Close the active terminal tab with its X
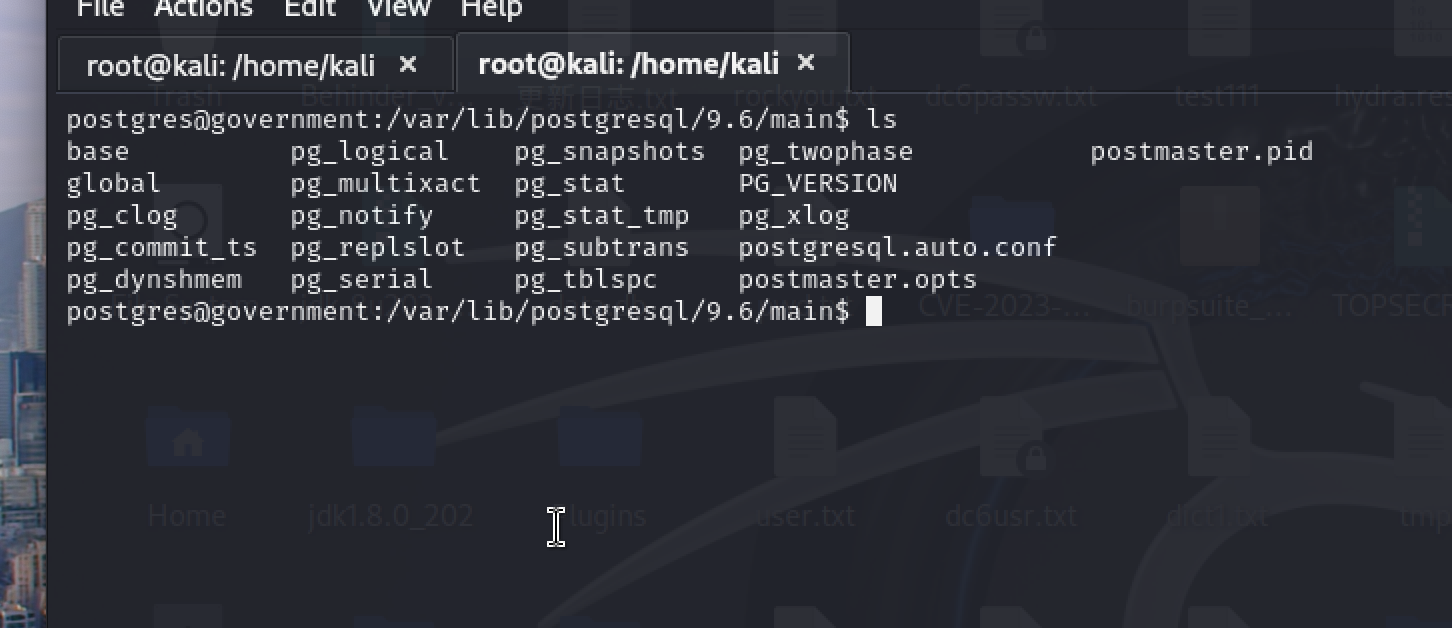Screen dimensions: 1452x628 tap(806, 64)
